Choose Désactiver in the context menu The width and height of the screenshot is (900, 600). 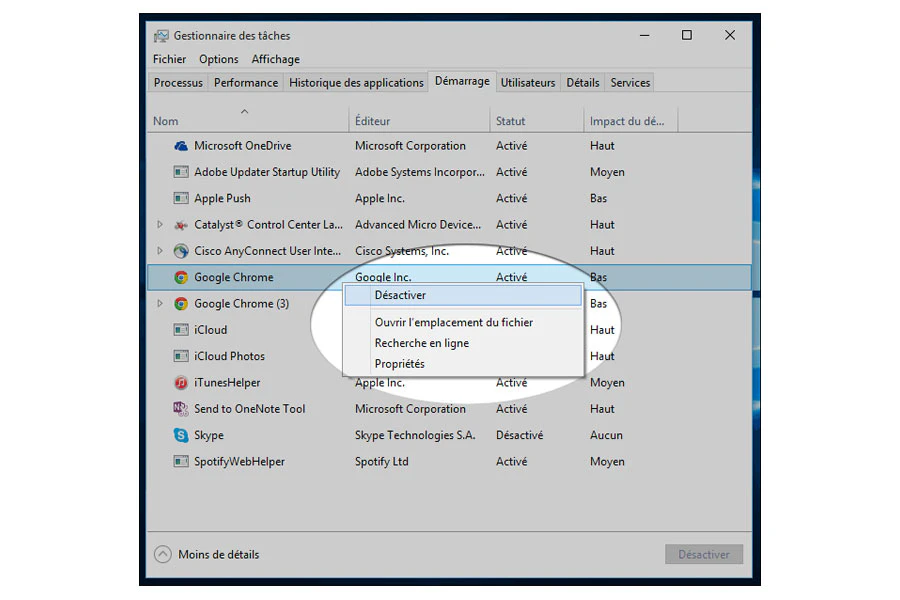tap(400, 295)
